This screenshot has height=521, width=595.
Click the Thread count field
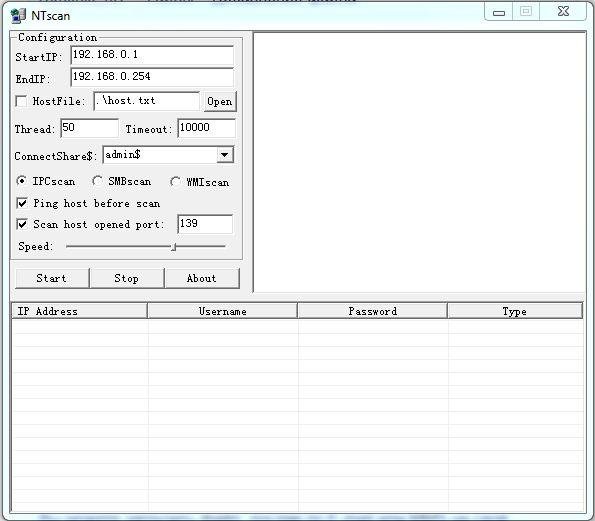pos(90,128)
